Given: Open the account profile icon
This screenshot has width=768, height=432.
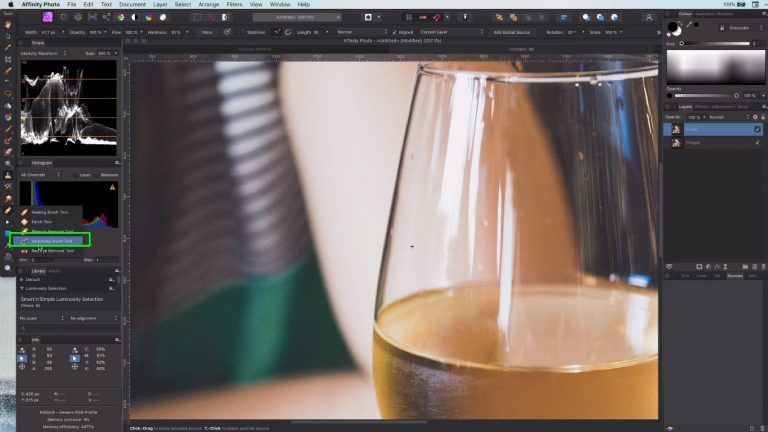Looking at the screenshot, I should click(649, 17).
